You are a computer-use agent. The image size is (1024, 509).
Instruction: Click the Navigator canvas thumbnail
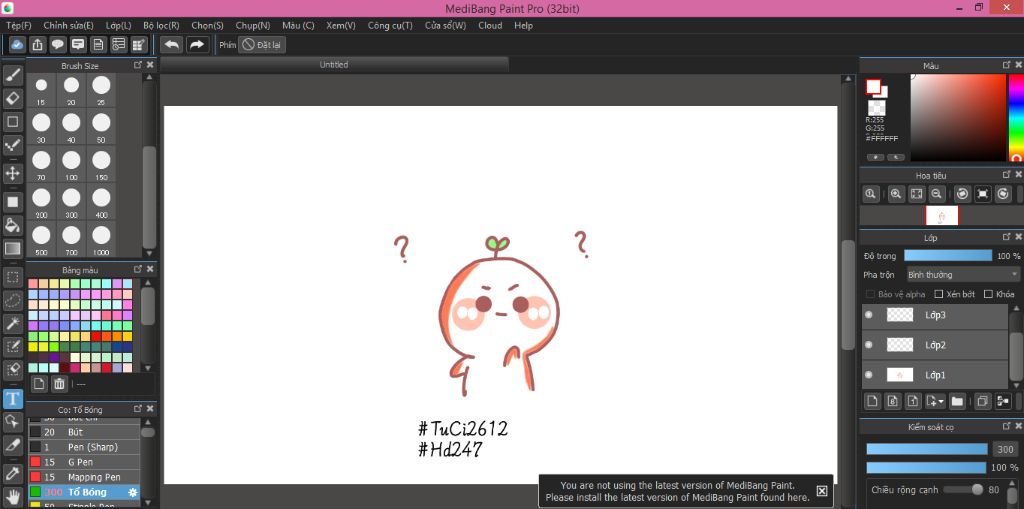click(942, 215)
